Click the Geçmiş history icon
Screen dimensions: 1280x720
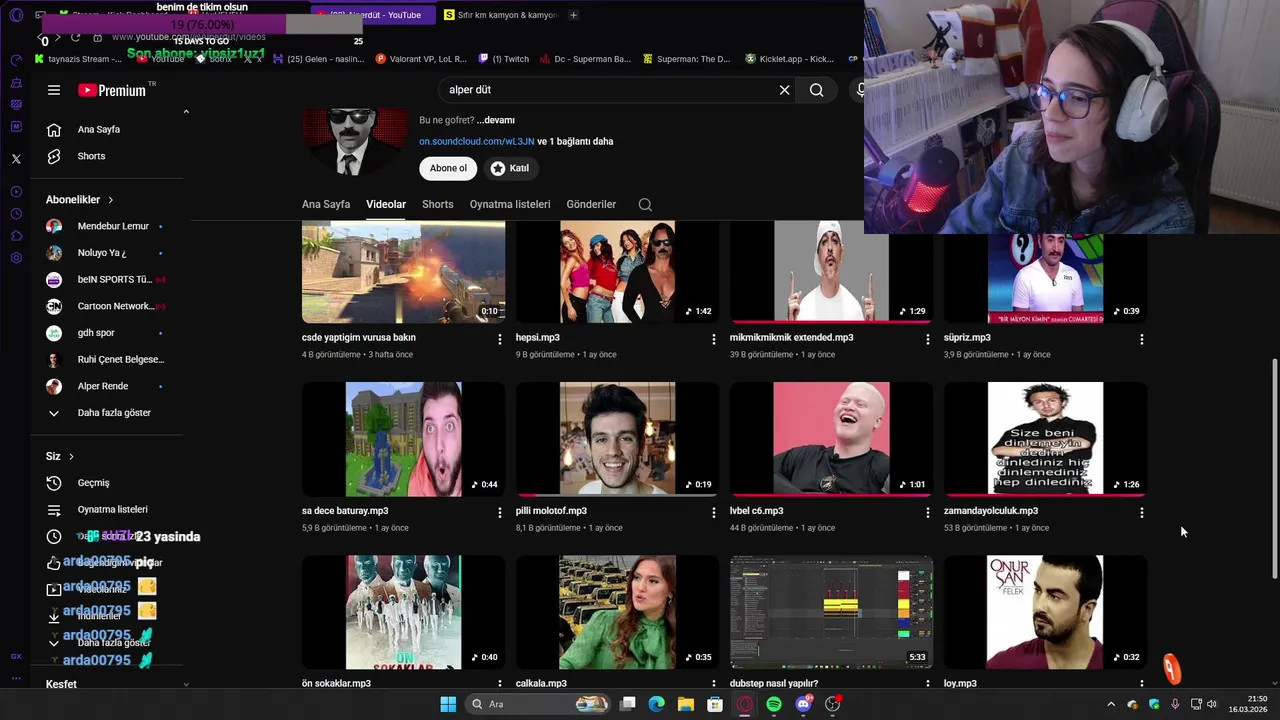pos(54,483)
